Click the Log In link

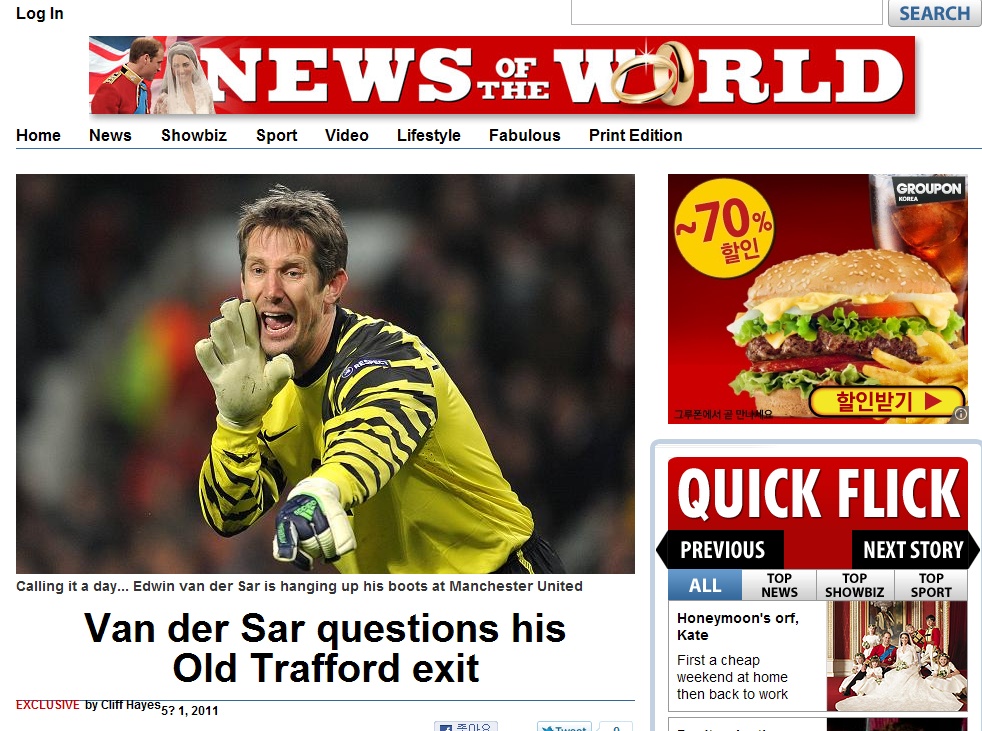[39, 13]
